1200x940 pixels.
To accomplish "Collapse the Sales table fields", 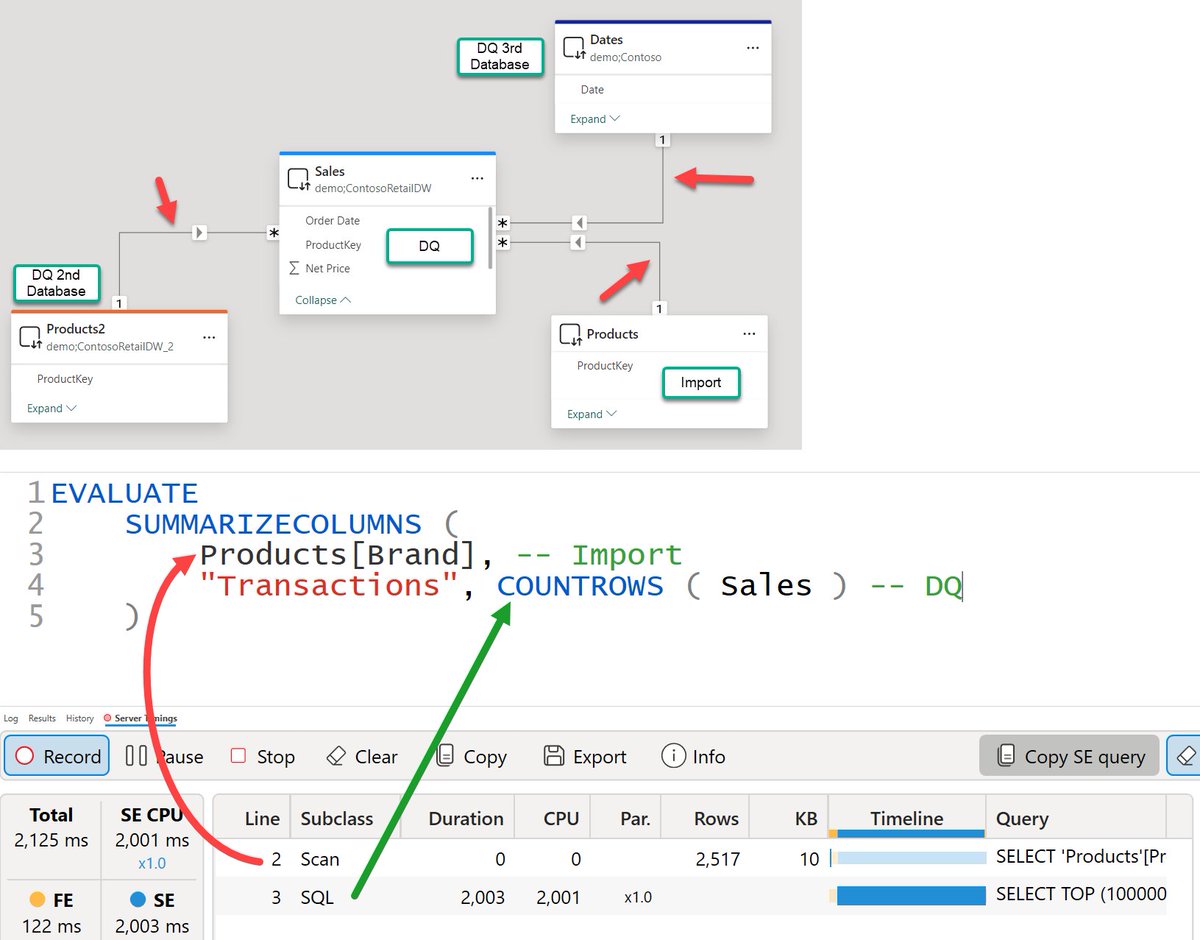I will [323, 300].
